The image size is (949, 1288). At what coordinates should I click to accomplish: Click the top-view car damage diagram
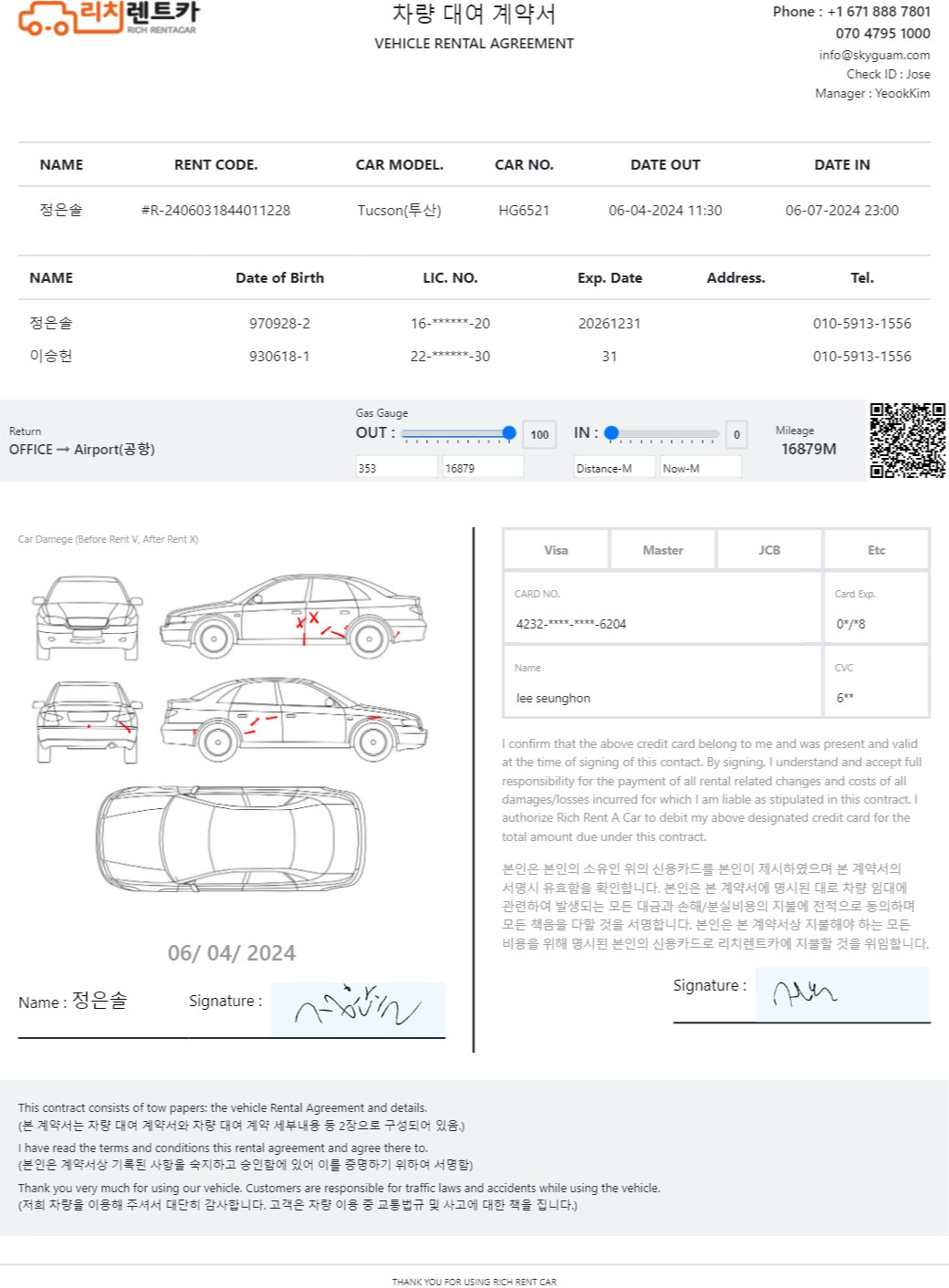(x=231, y=837)
